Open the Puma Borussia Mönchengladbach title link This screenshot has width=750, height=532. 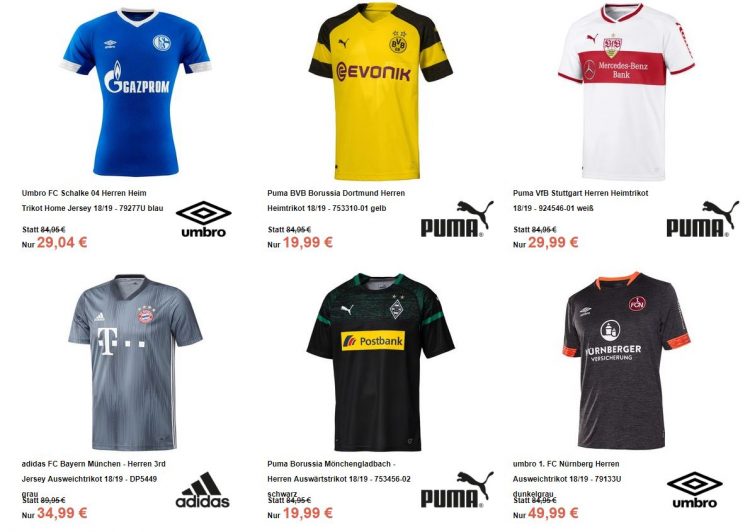point(339,478)
